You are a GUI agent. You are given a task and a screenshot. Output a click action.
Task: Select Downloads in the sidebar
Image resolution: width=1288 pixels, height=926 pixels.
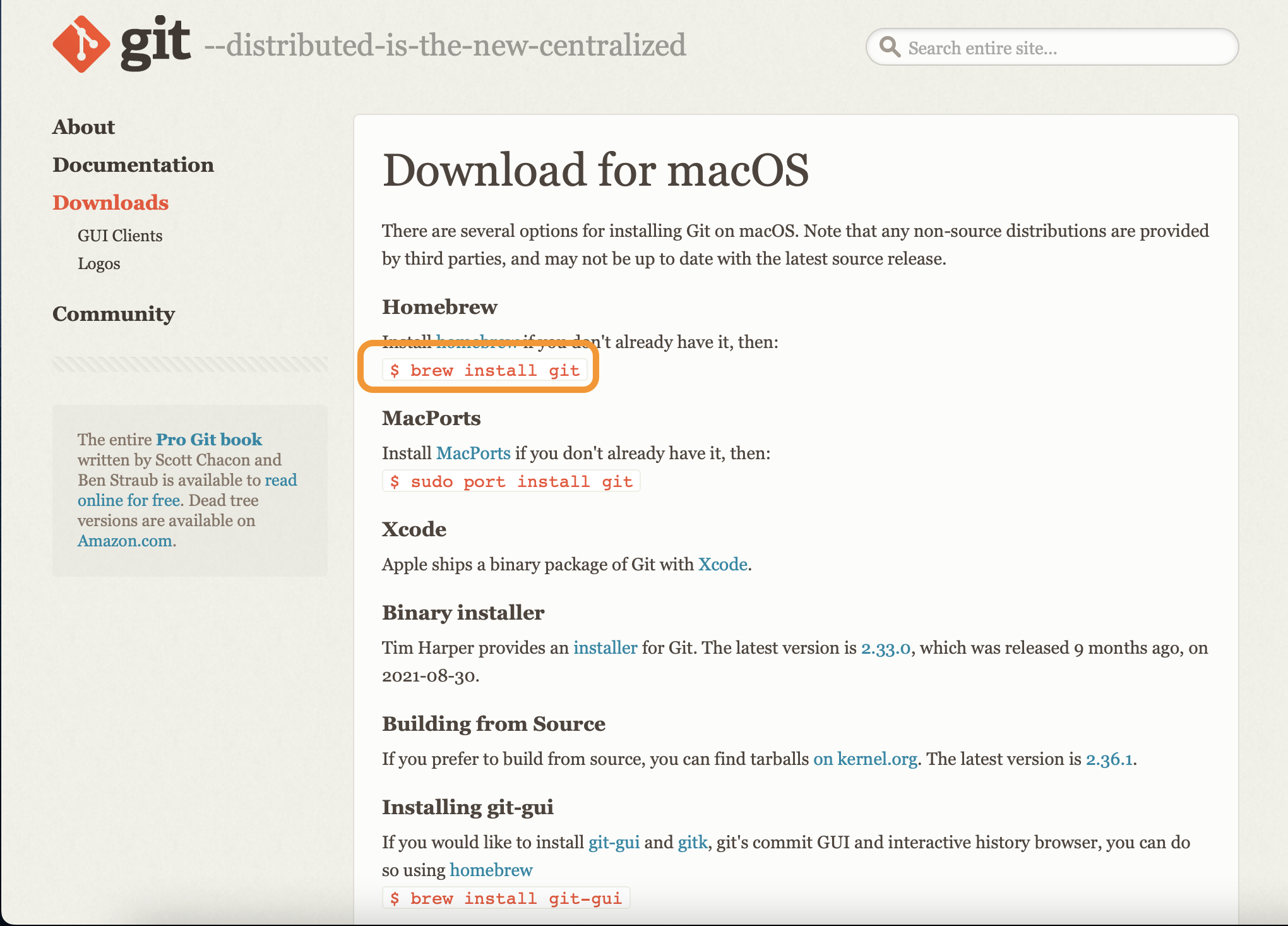110,203
